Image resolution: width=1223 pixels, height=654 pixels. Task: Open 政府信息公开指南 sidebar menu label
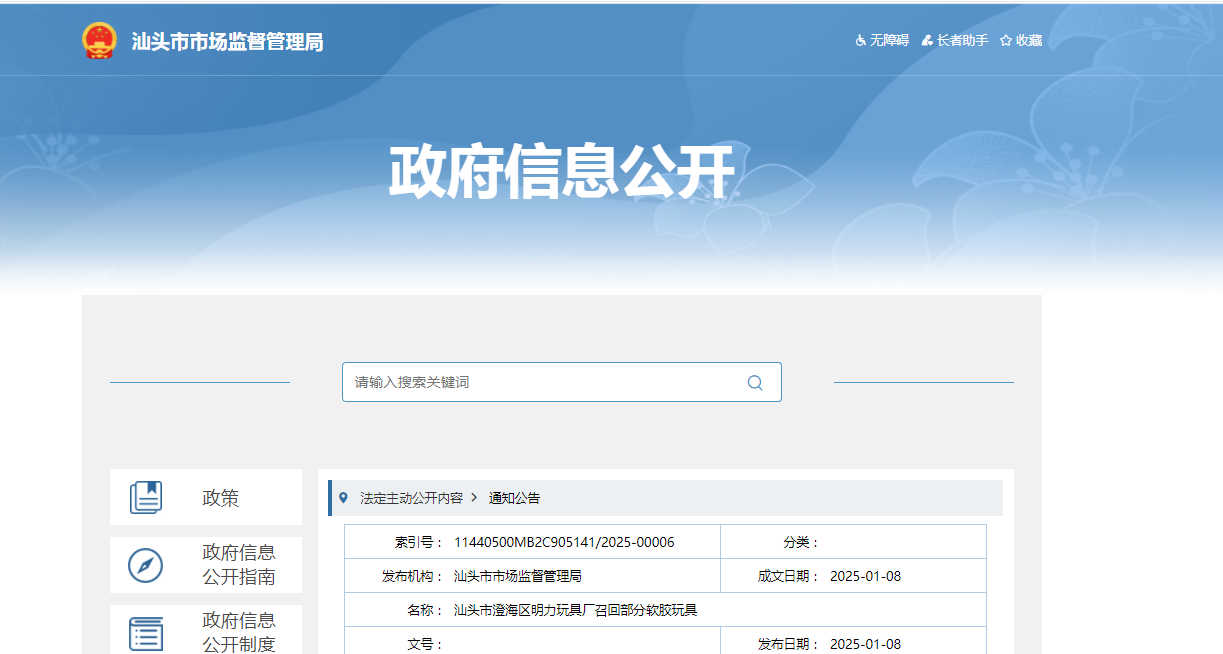pos(239,565)
